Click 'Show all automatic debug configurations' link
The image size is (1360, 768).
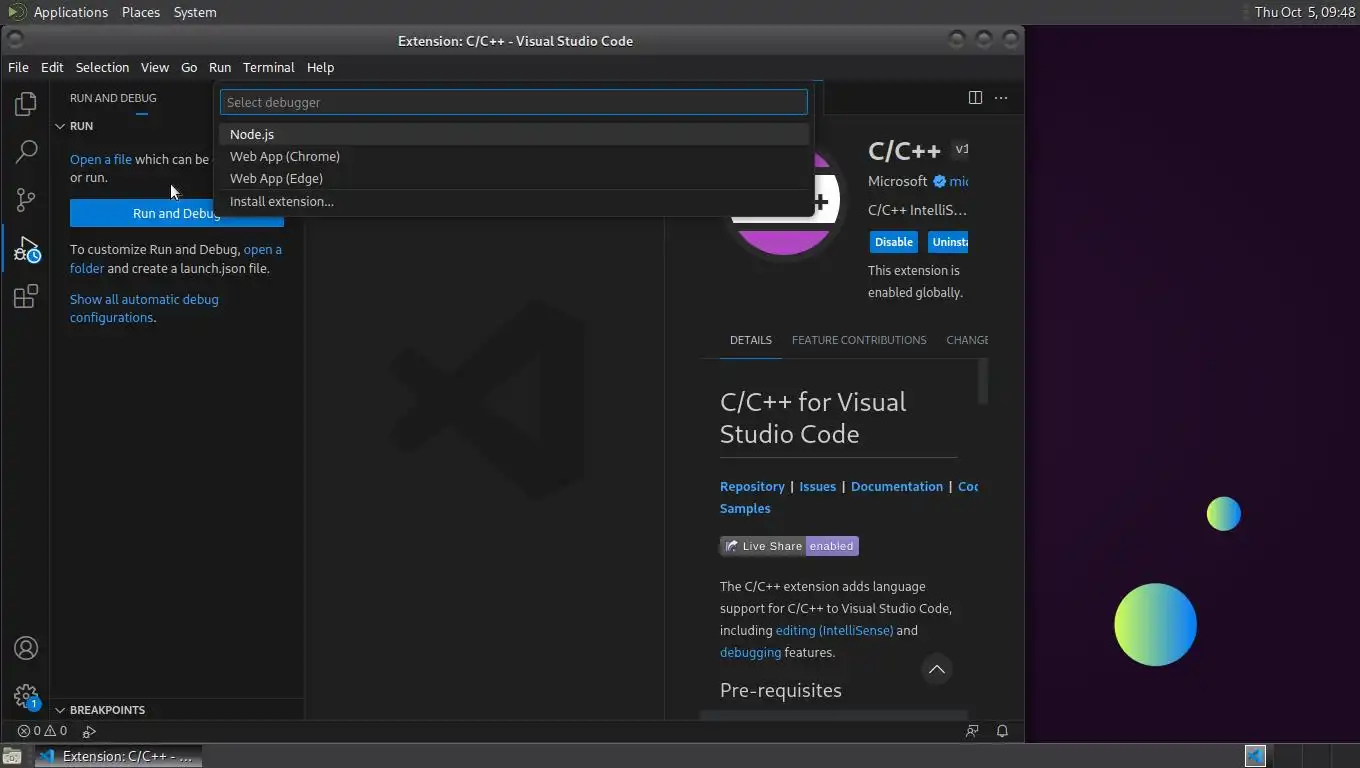coord(144,308)
